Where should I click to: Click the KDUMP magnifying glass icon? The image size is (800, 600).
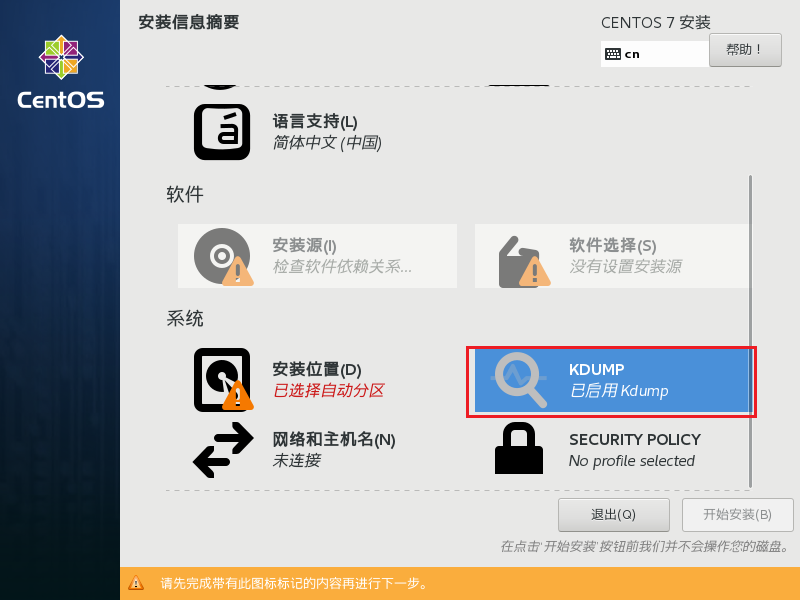(519, 380)
